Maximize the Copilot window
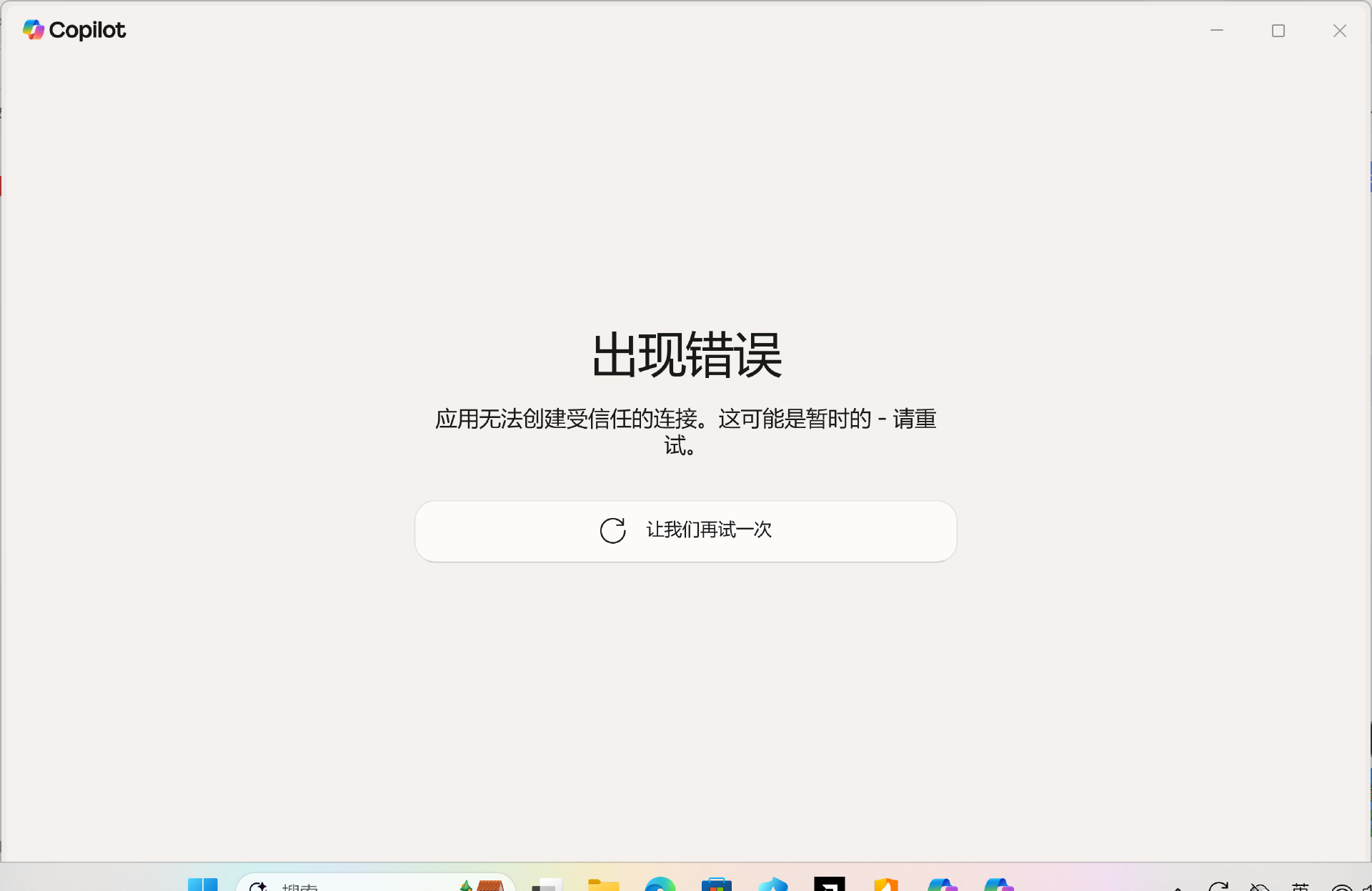This screenshot has width=1372, height=891. pyautogui.click(x=1278, y=31)
